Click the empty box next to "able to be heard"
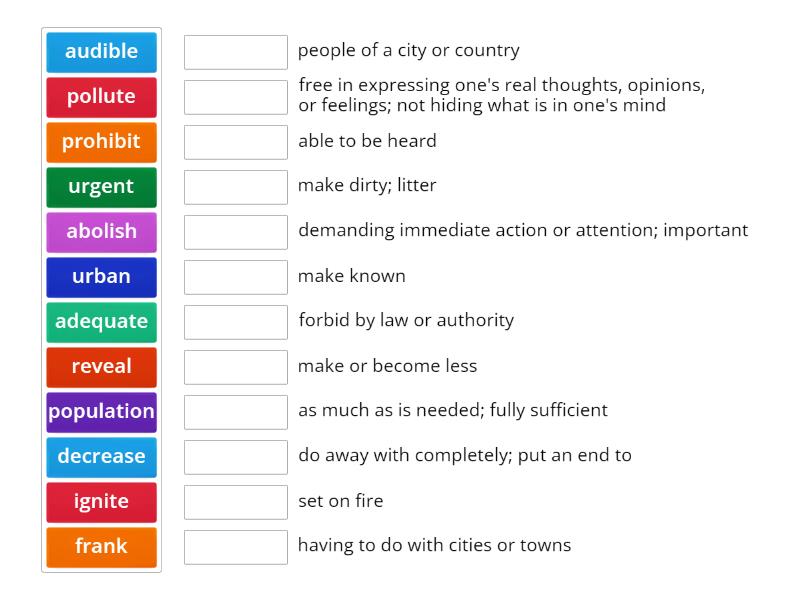The height and width of the screenshot is (600, 800). tap(236, 142)
